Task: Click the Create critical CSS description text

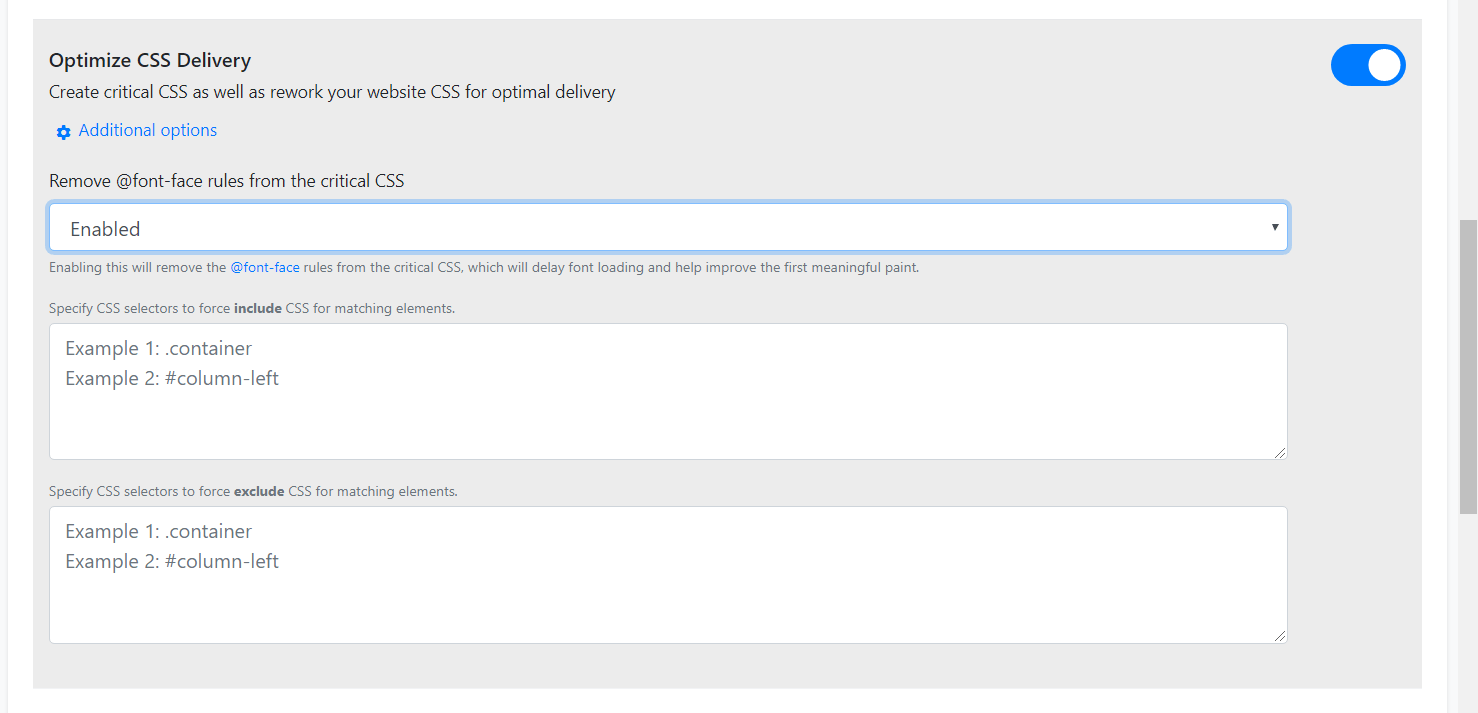Action: [x=332, y=92]
